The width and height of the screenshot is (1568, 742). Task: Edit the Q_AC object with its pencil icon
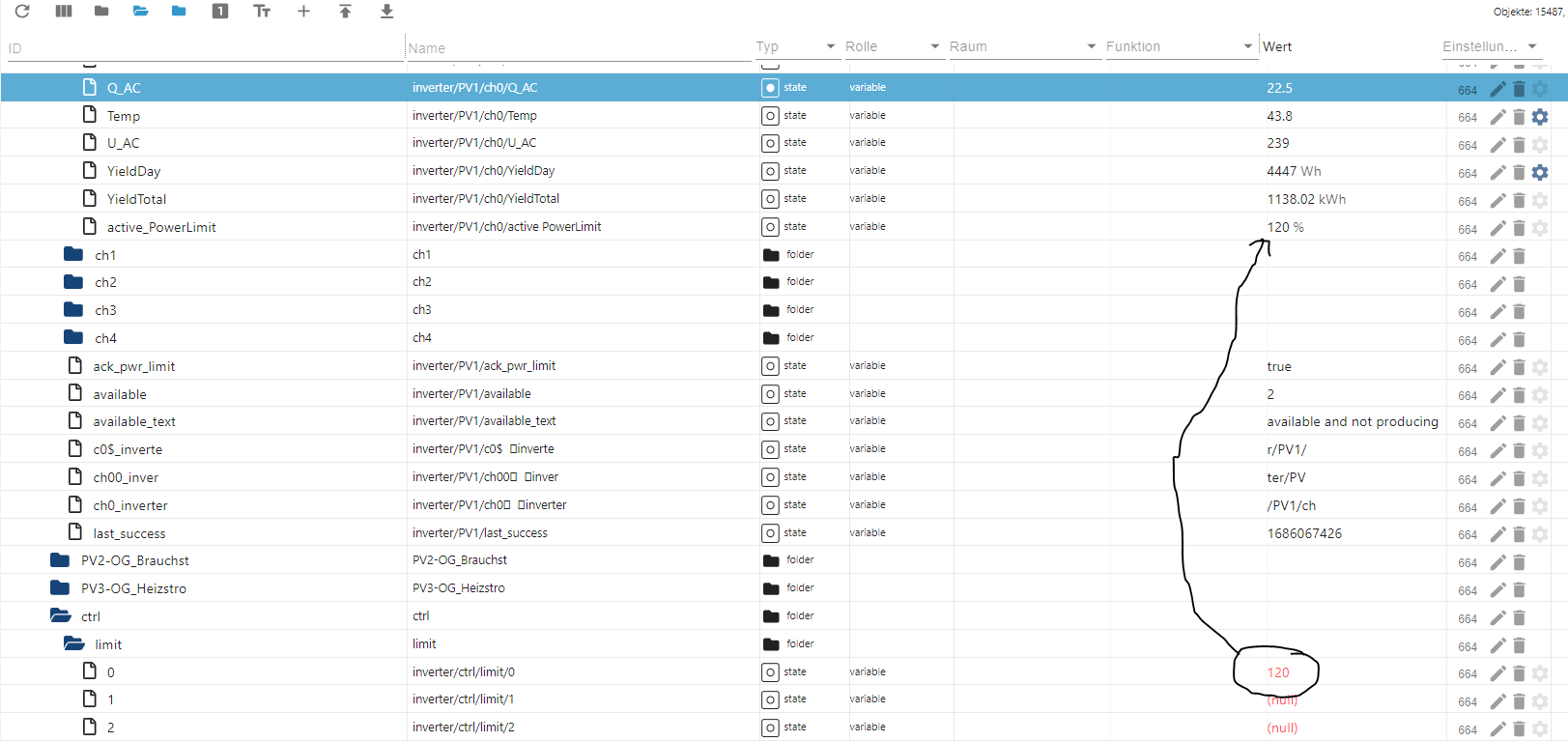coord(1497,89)
